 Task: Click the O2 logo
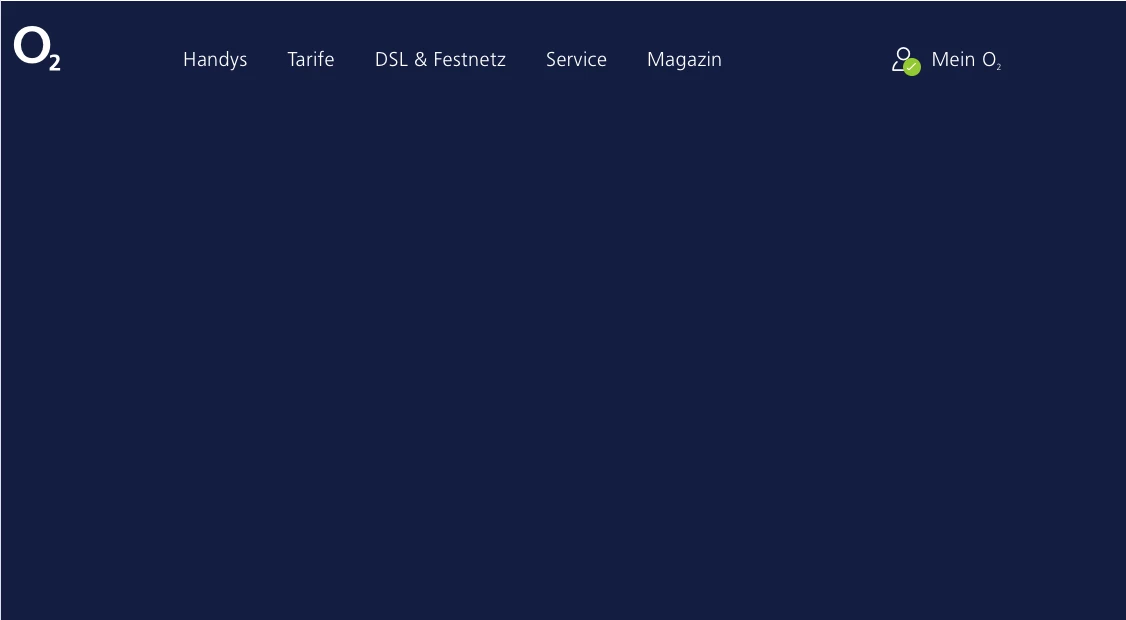(37, 49)
